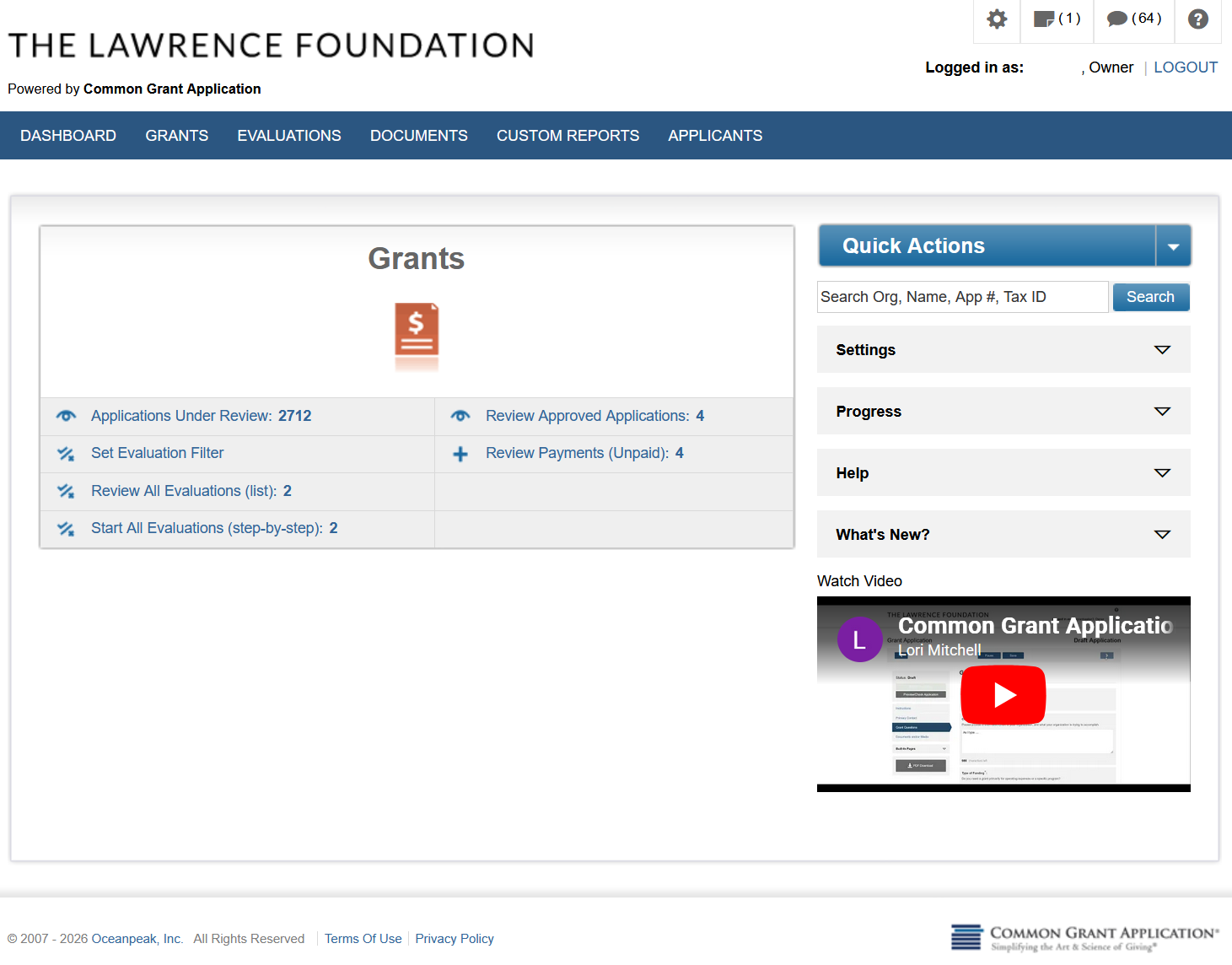This screenshot has width=1232, height=965.
Task: Click the LOGOUT link
Action: (1186, 67)
